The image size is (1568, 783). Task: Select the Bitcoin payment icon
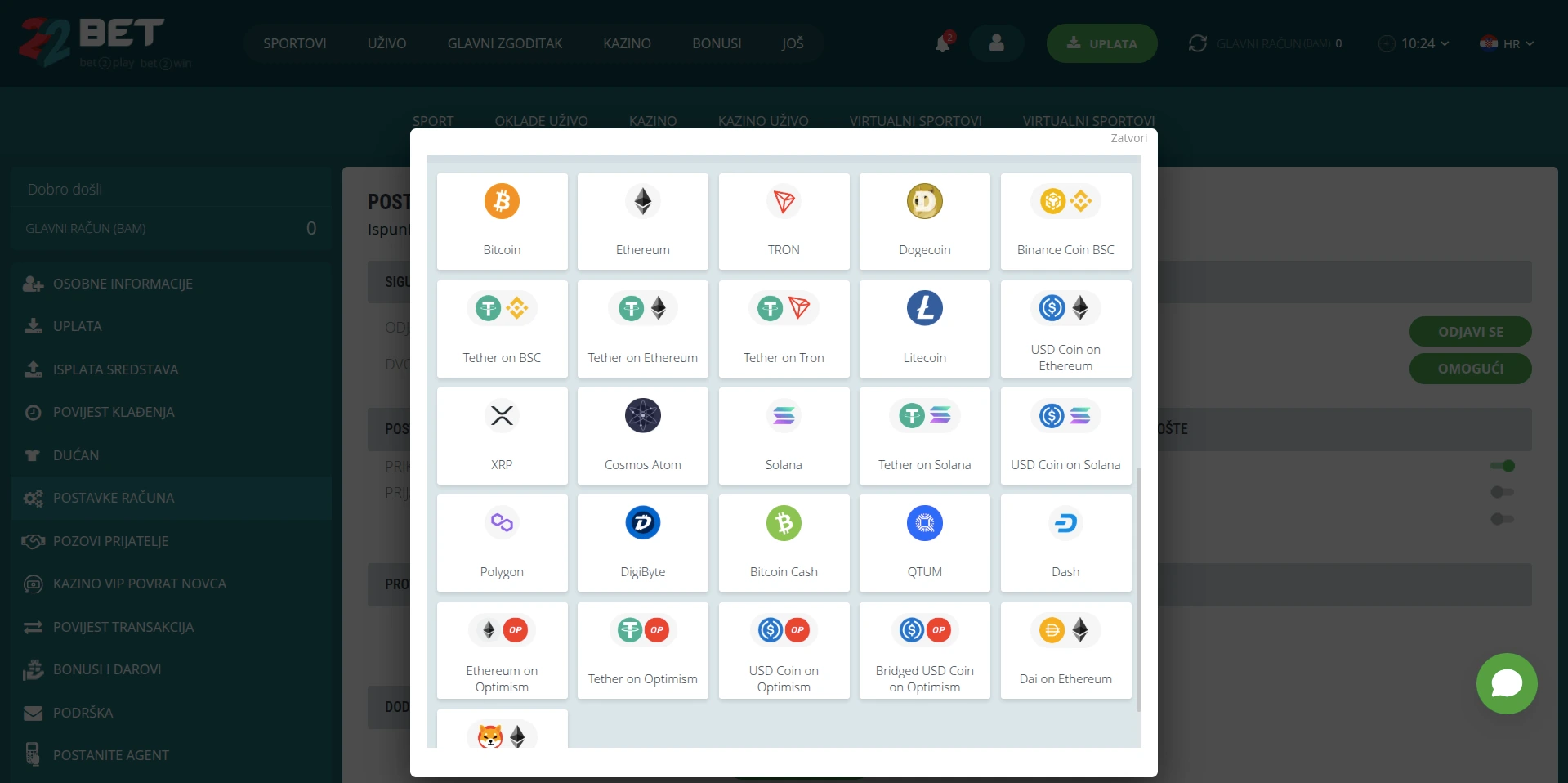coord(502,202)
